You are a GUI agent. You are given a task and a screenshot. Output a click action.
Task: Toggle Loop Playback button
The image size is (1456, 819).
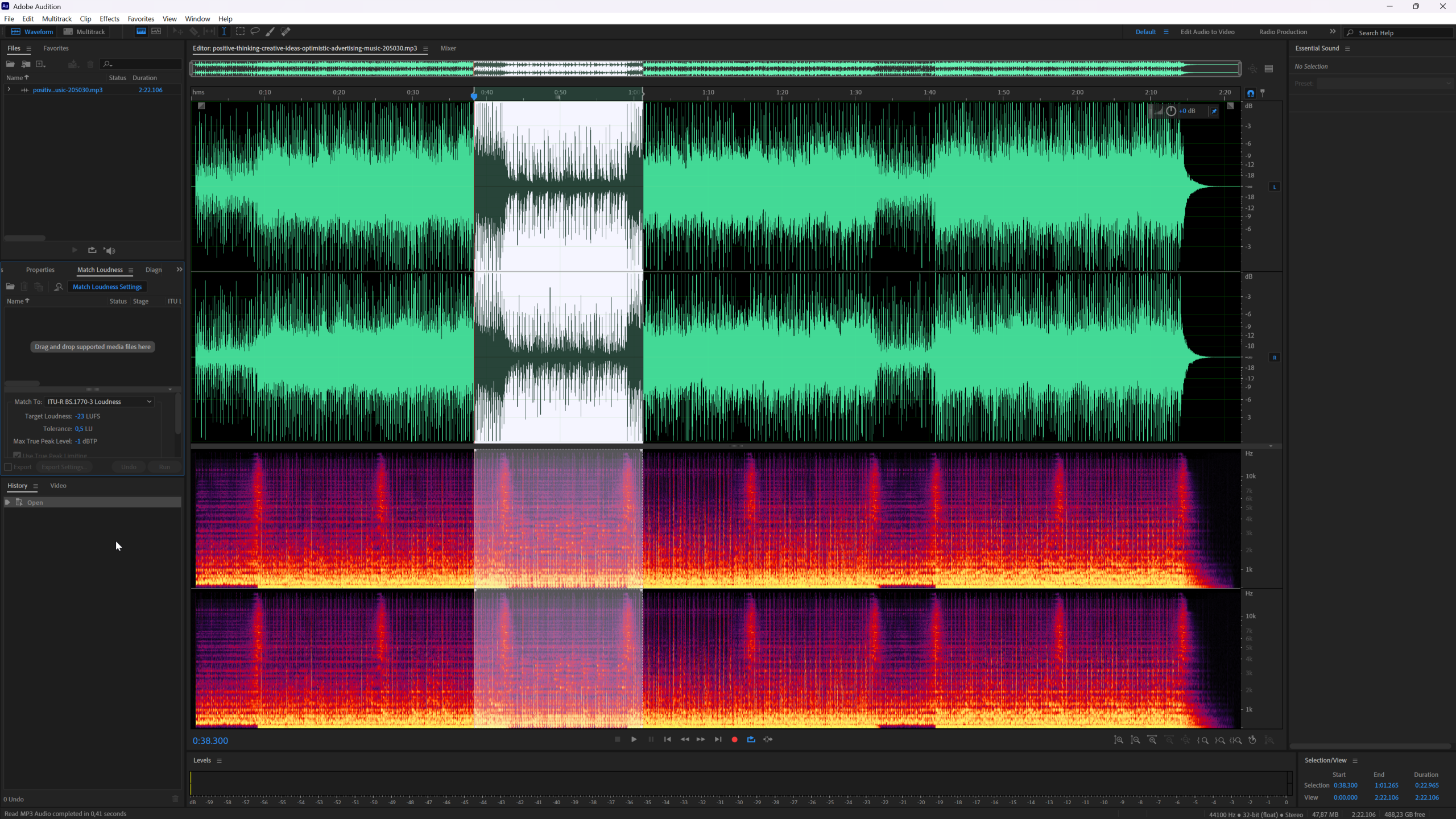(751, 739)
